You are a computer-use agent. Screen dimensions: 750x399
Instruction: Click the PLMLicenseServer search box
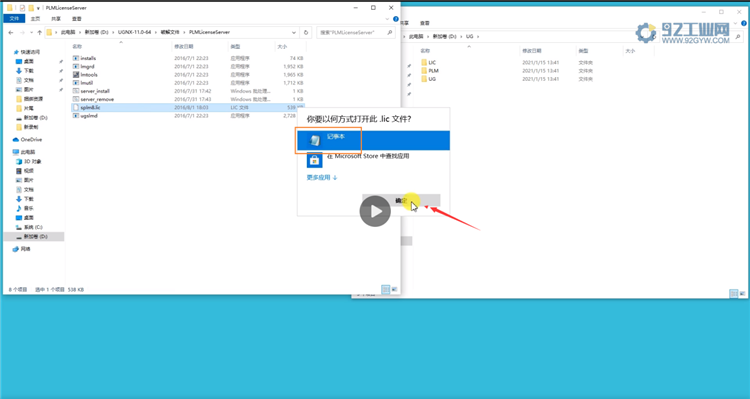(x=355, y=33)
